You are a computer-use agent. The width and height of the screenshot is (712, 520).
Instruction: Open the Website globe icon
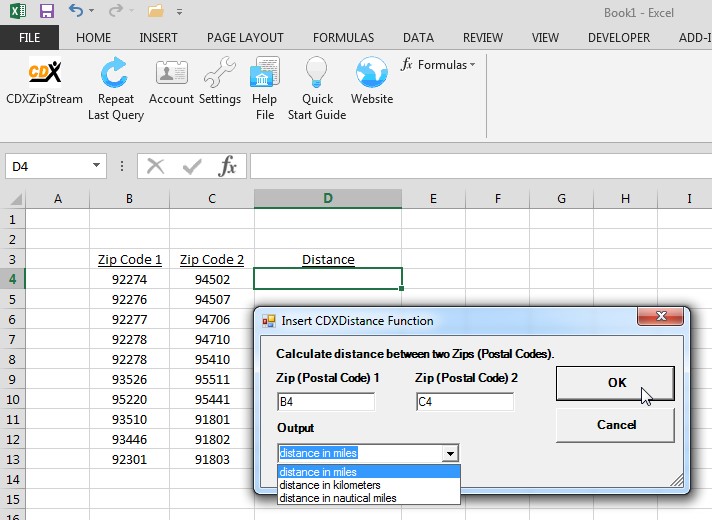click(x=371, y=72)
